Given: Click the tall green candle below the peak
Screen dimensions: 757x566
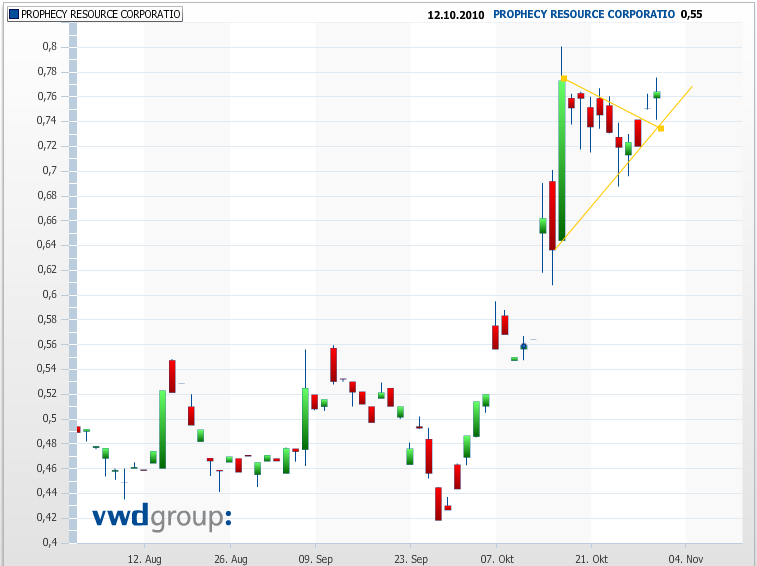Looking at the screenshot, I should (562, 160).
